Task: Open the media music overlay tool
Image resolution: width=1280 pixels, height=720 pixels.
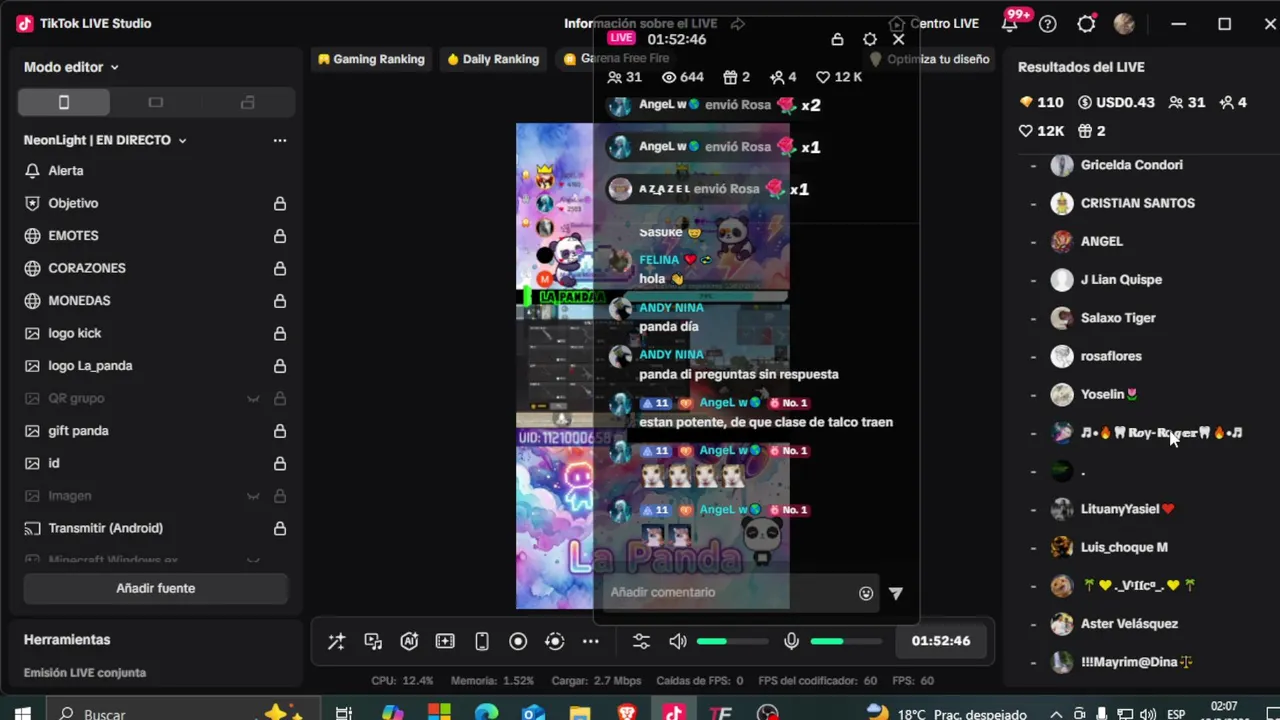Action: 373,642
